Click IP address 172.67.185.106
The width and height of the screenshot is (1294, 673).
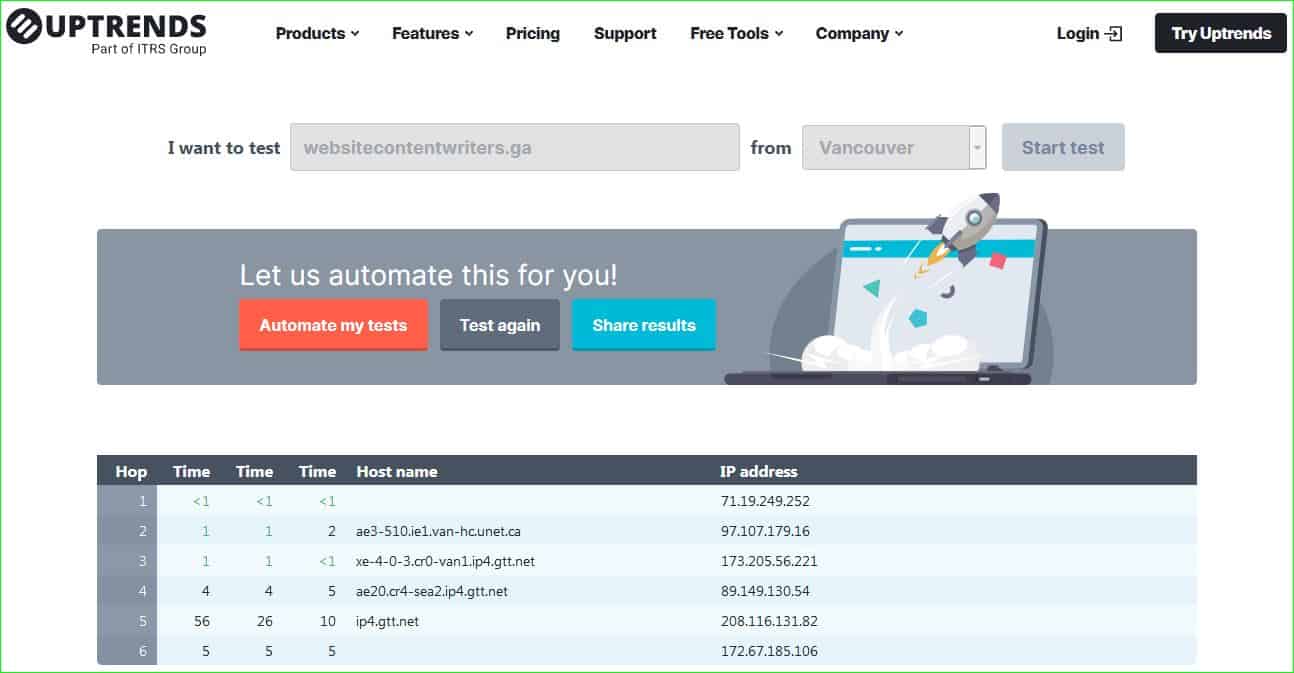pos(769,651)
